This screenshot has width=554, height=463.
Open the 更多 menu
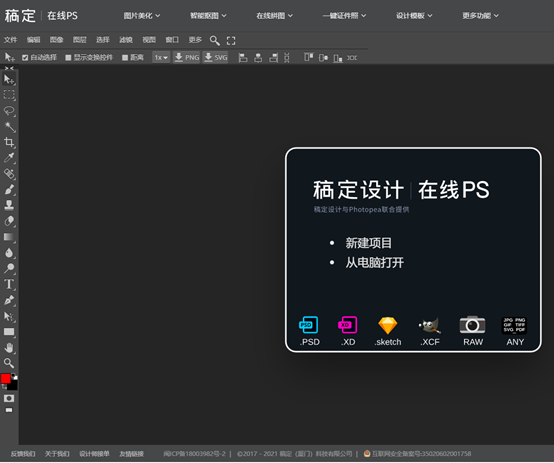coord(195,40)
